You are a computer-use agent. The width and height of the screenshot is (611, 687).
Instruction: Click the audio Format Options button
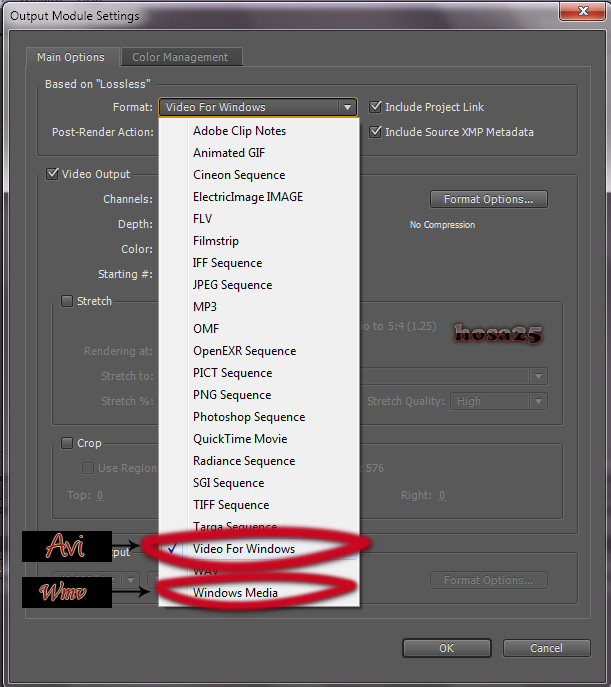click(489, 580)
